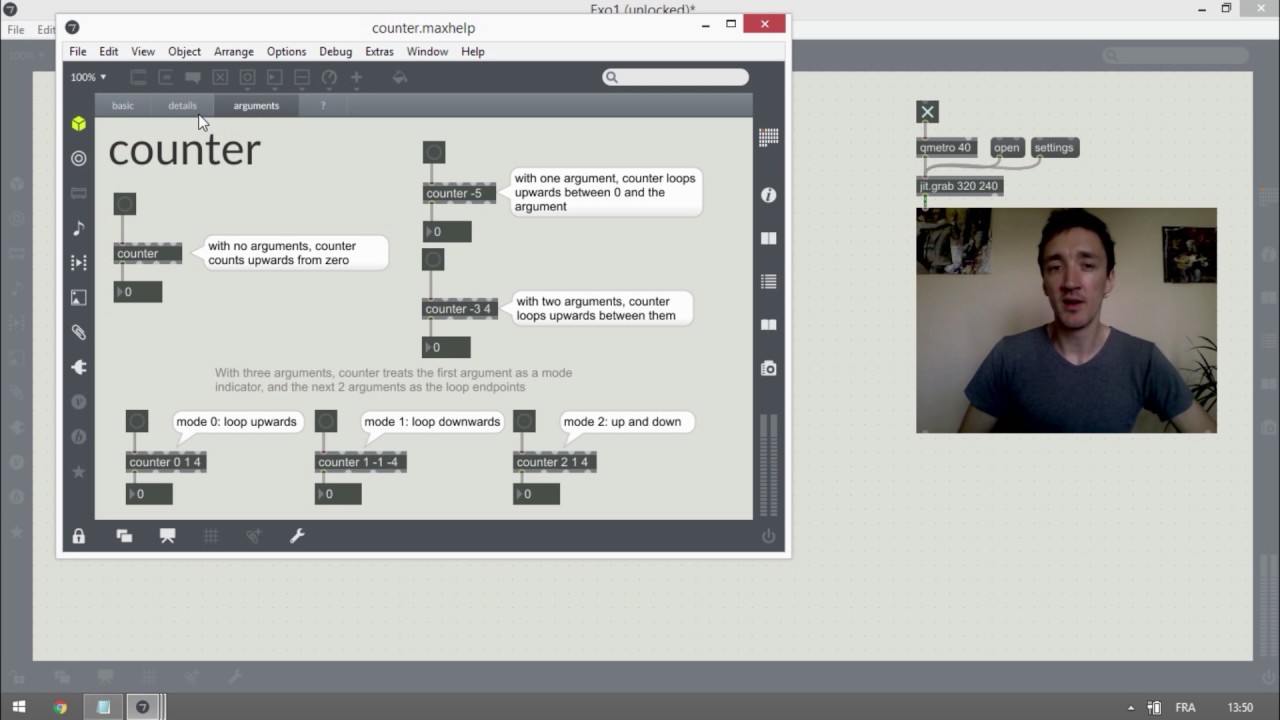Click number box below counter 0 1 4
Viewport: 1280px width, 720px height.
(149, 494)
